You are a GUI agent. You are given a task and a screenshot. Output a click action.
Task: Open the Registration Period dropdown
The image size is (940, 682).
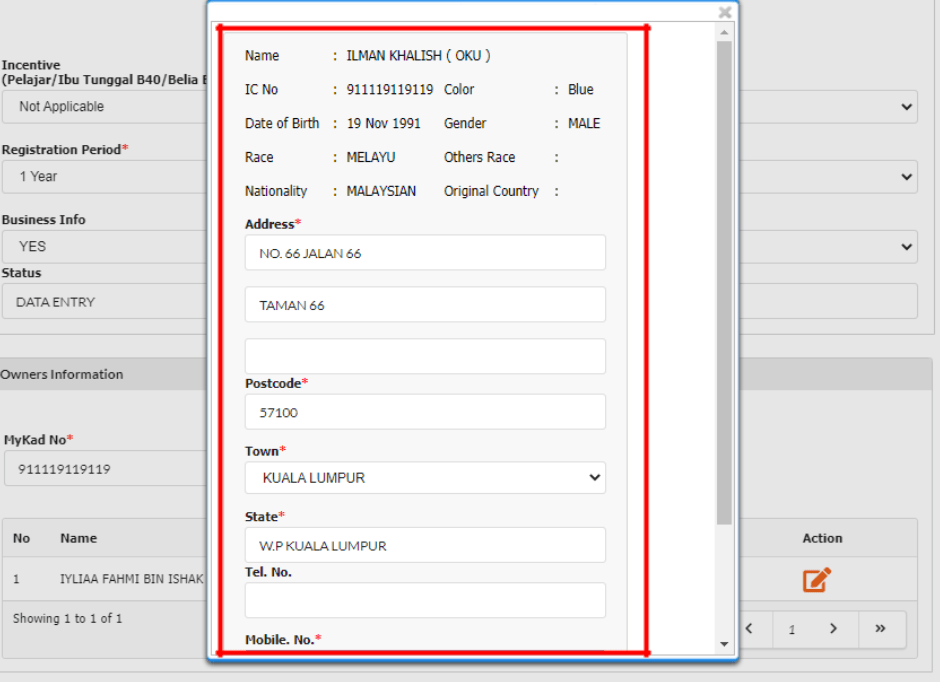906,177
